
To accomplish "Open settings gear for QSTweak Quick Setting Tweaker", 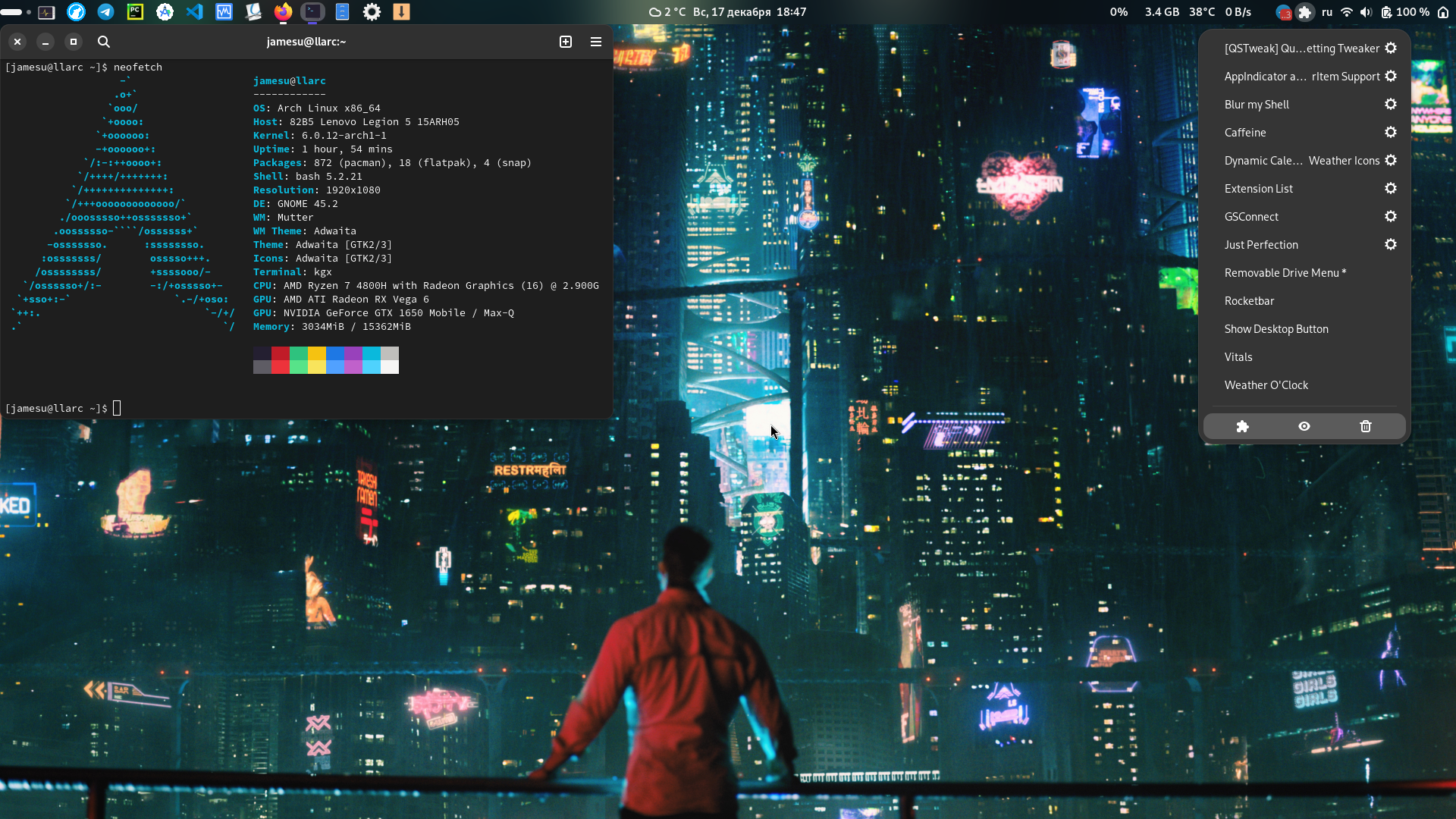I will coord(1391,48).
